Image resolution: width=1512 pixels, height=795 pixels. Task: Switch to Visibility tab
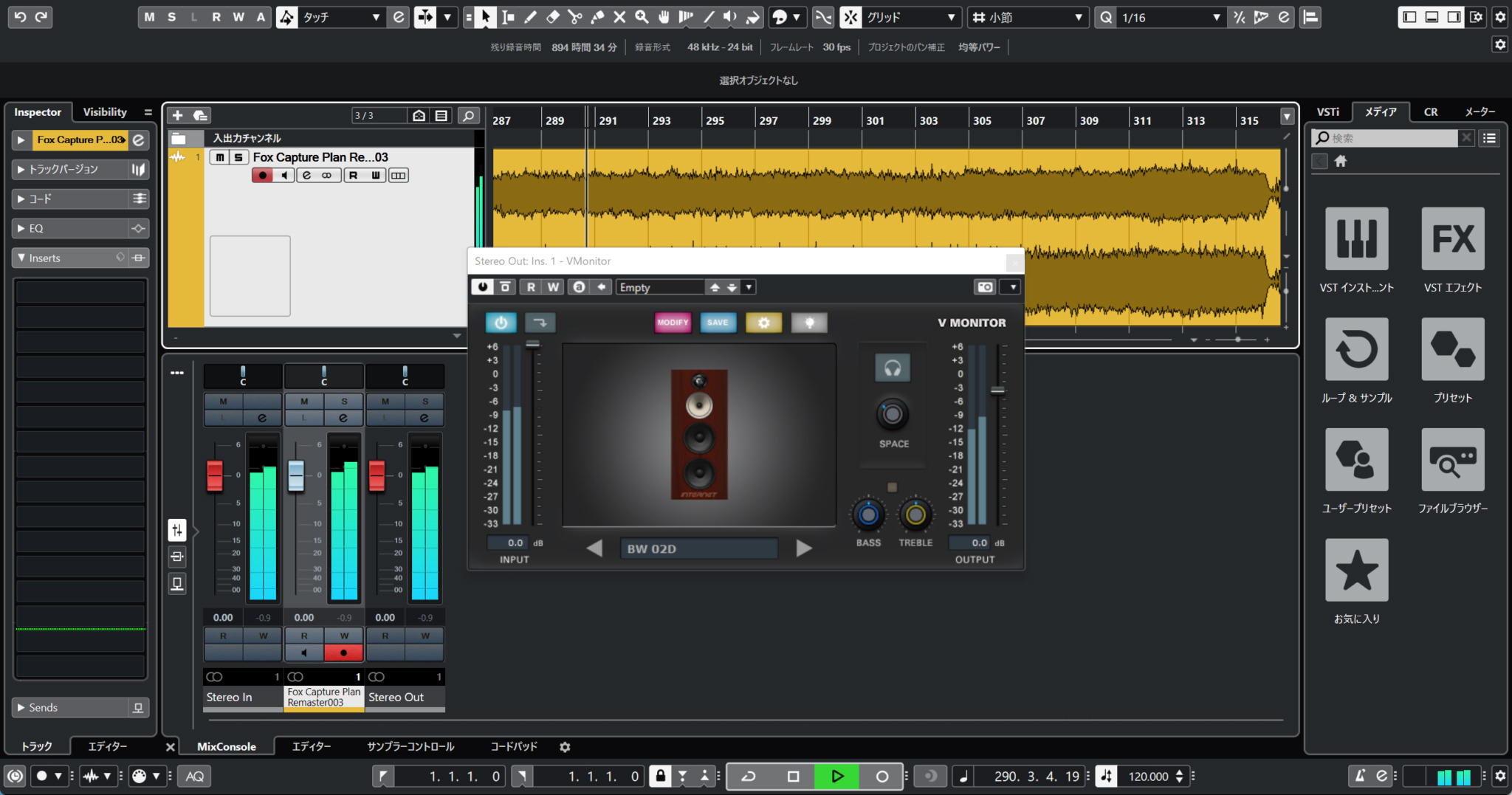coord(105,112)
